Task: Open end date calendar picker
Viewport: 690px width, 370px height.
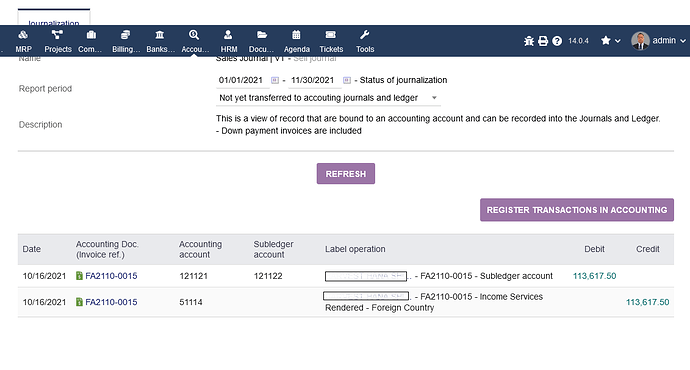Action: click(x=347, y=80)
